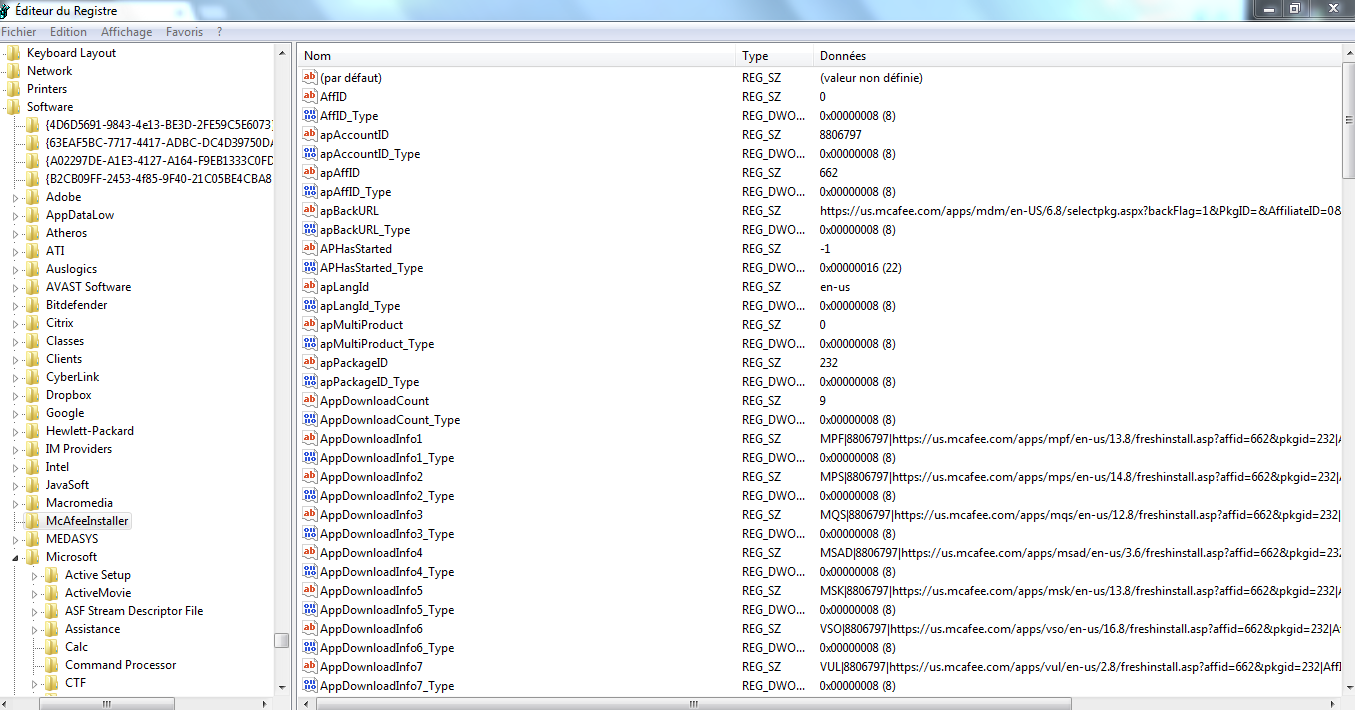
Task: Click the string icon of apLangId
Action: [x=310, y=286]
